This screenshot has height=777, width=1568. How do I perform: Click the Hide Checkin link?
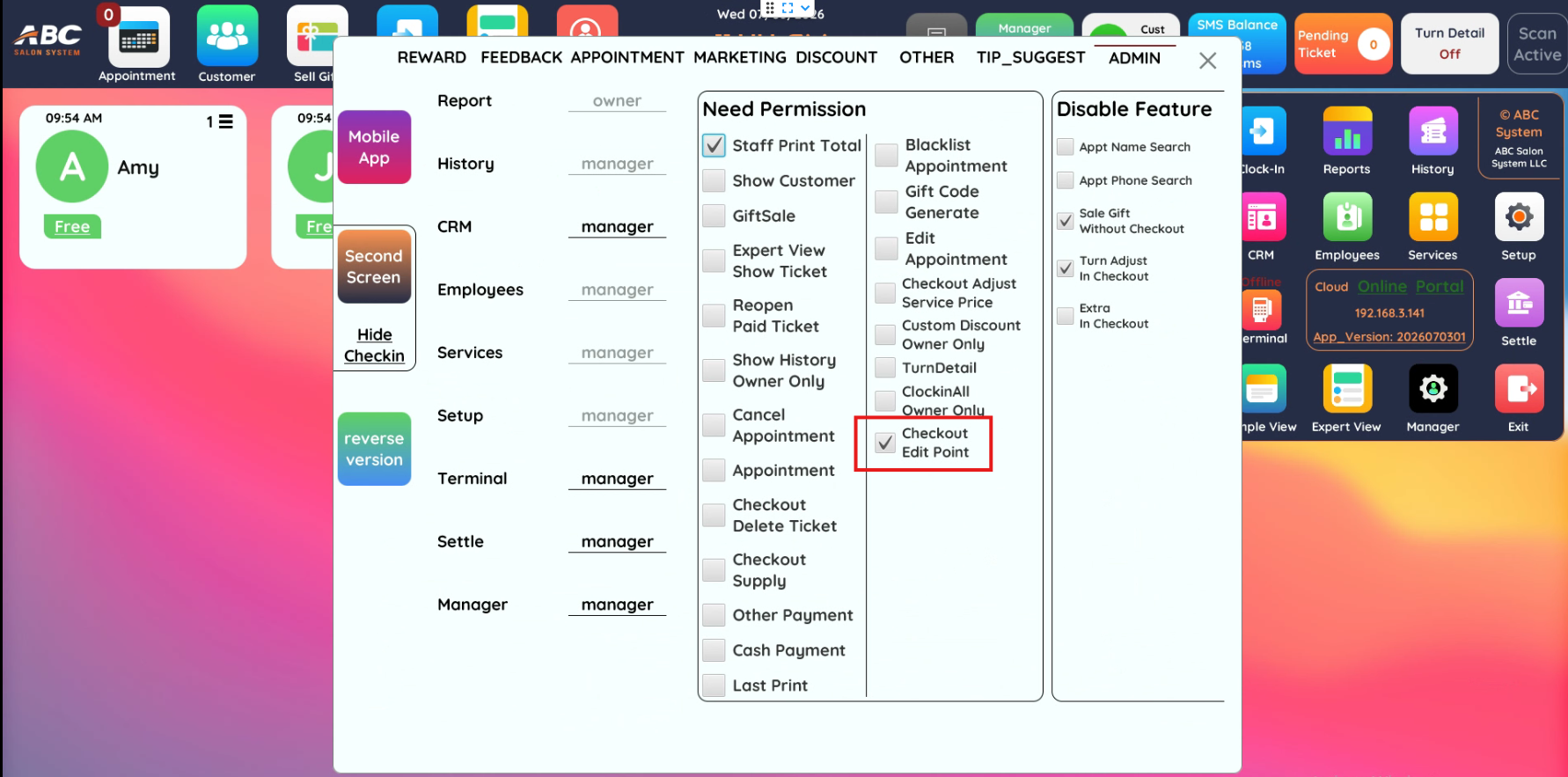(x=374, y=345)
